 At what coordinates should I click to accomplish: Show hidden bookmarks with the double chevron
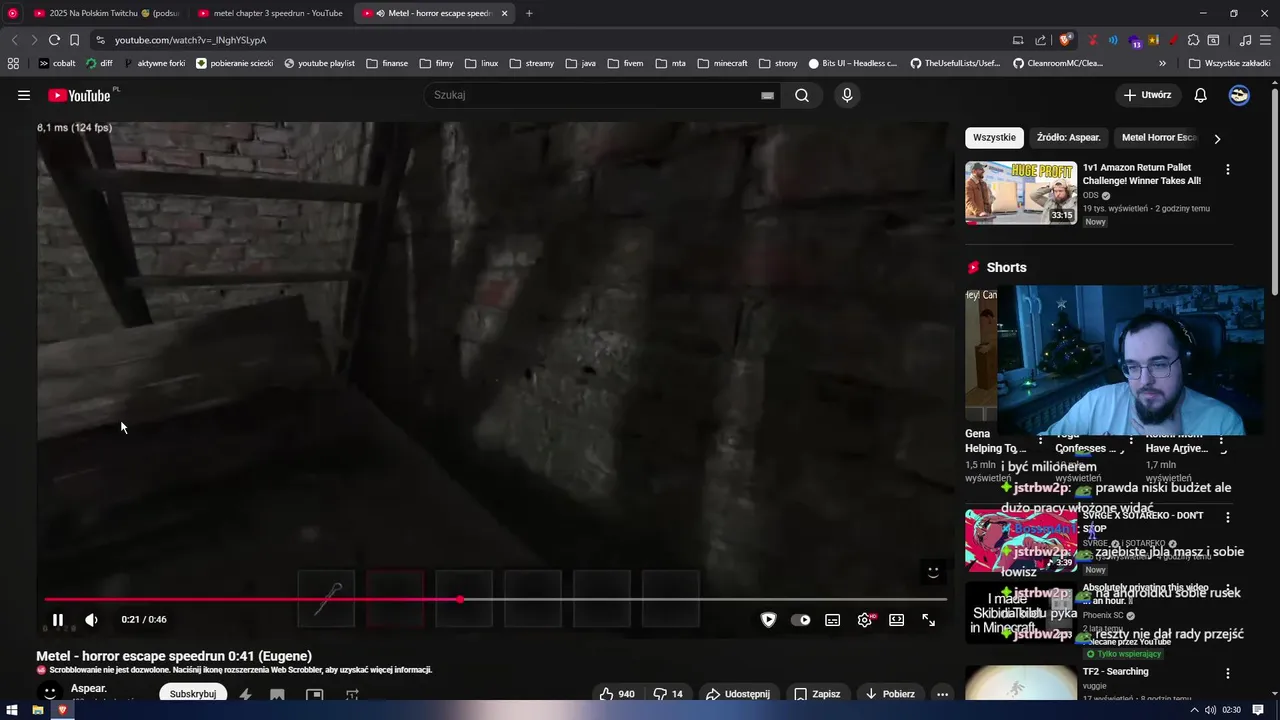click(x=1162, y=63)
